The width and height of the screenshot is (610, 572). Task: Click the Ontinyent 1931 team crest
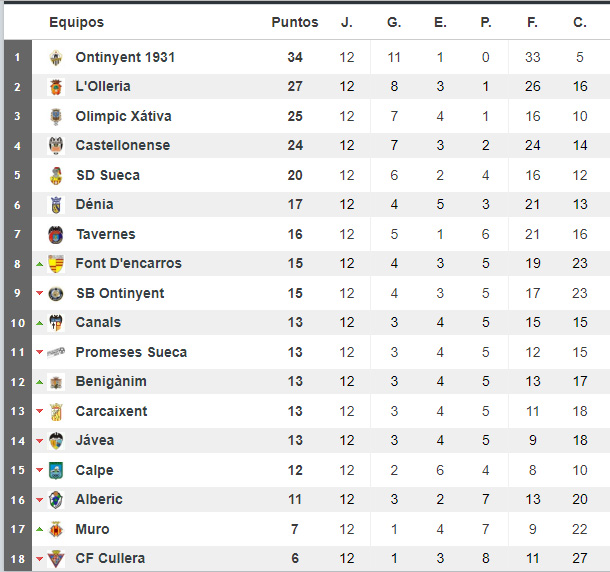(x=56, y=58)
